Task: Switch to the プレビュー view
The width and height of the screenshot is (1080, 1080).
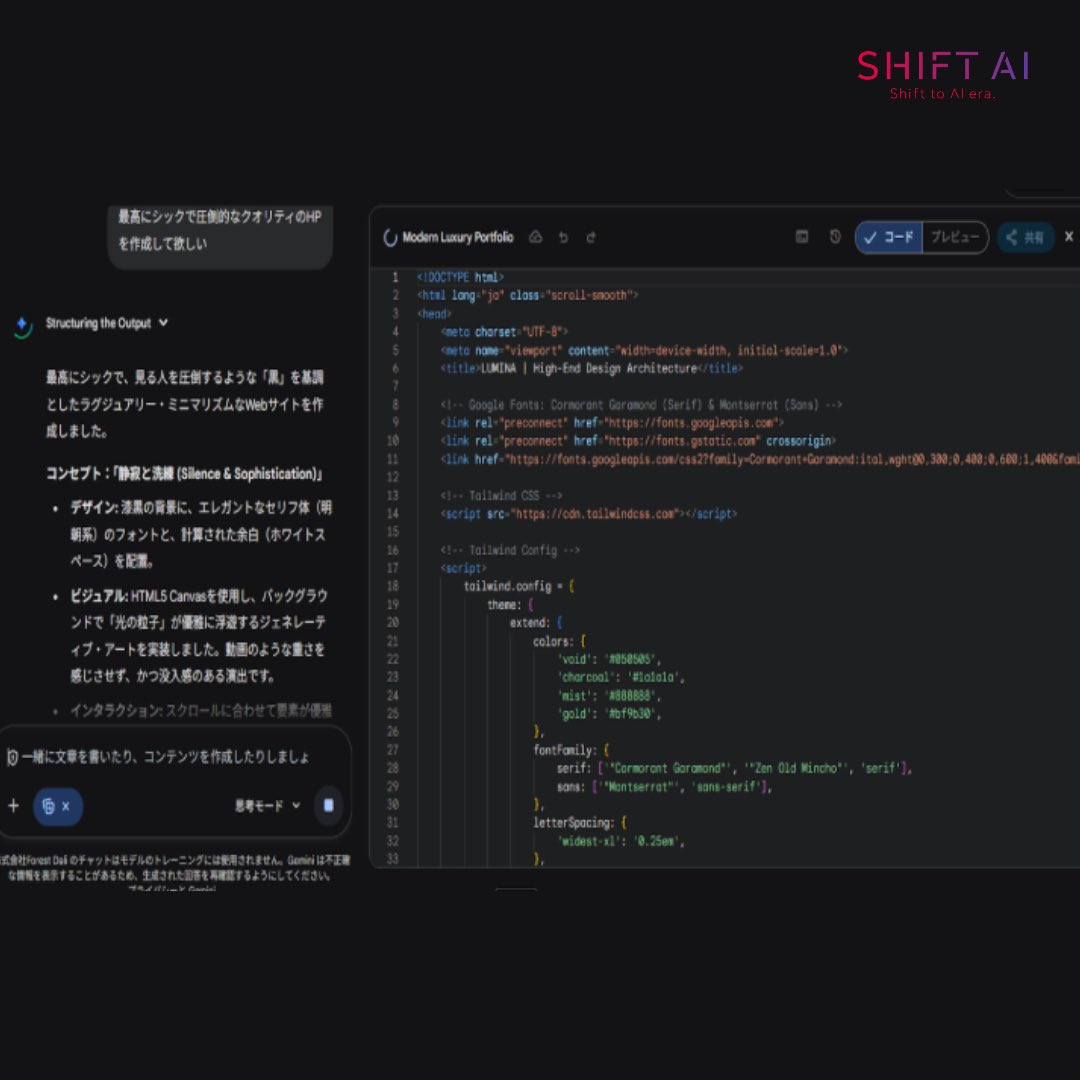Action: [955, 237]
